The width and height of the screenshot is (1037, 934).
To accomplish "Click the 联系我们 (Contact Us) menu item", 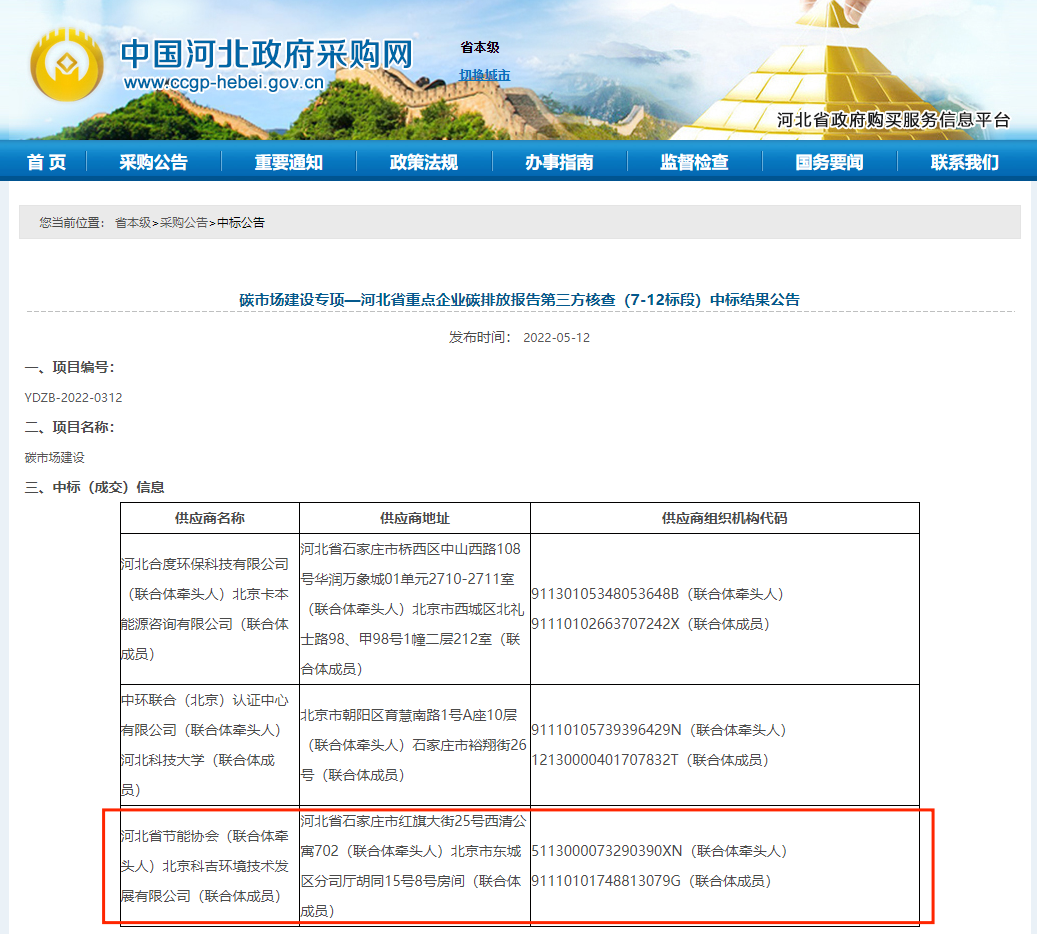I will click(x=963, y=160).
